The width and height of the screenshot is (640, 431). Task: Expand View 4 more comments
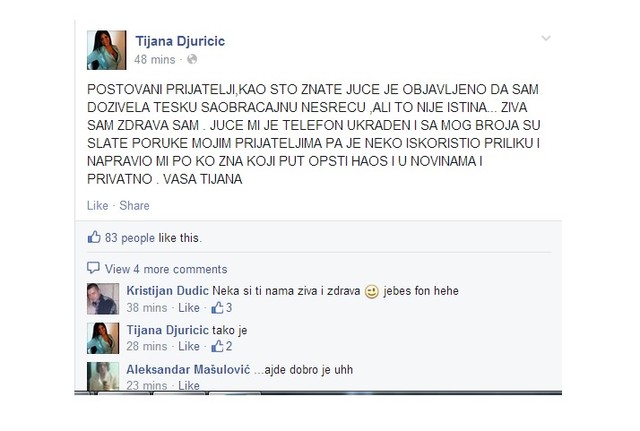[166, 269]
